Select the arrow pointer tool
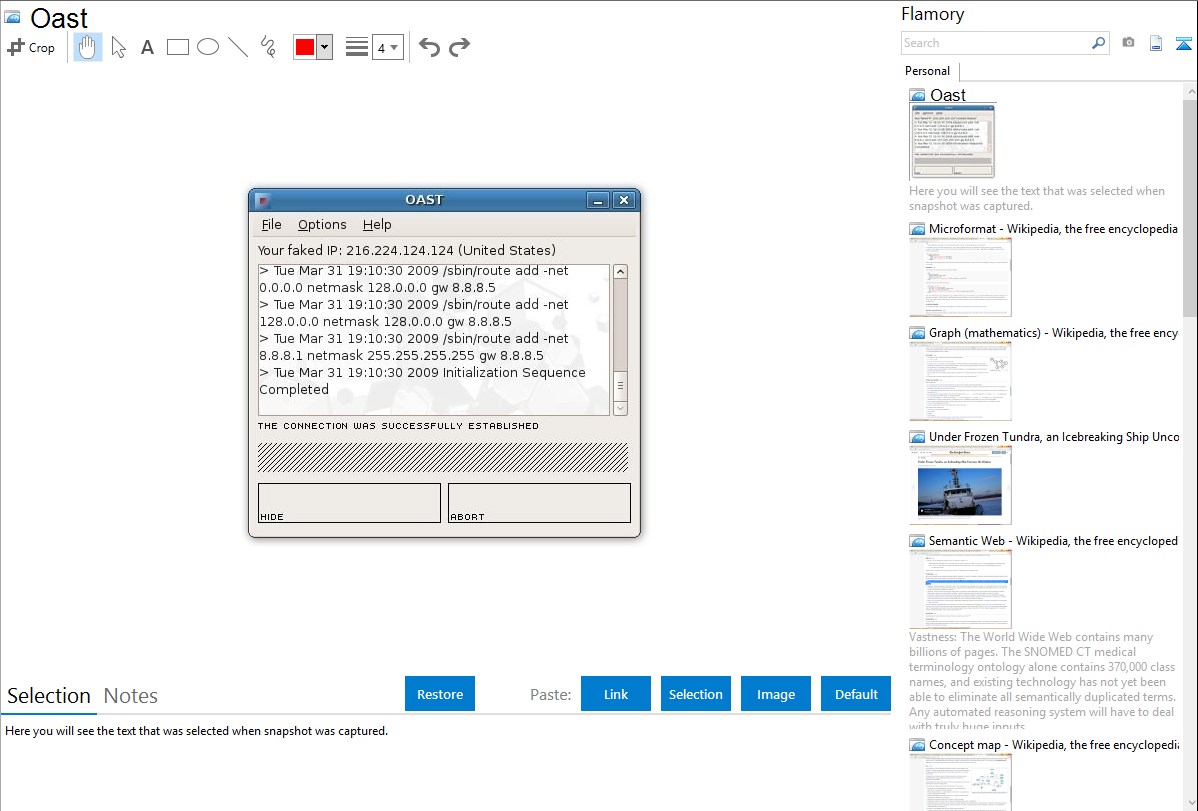 coord(118,47)
